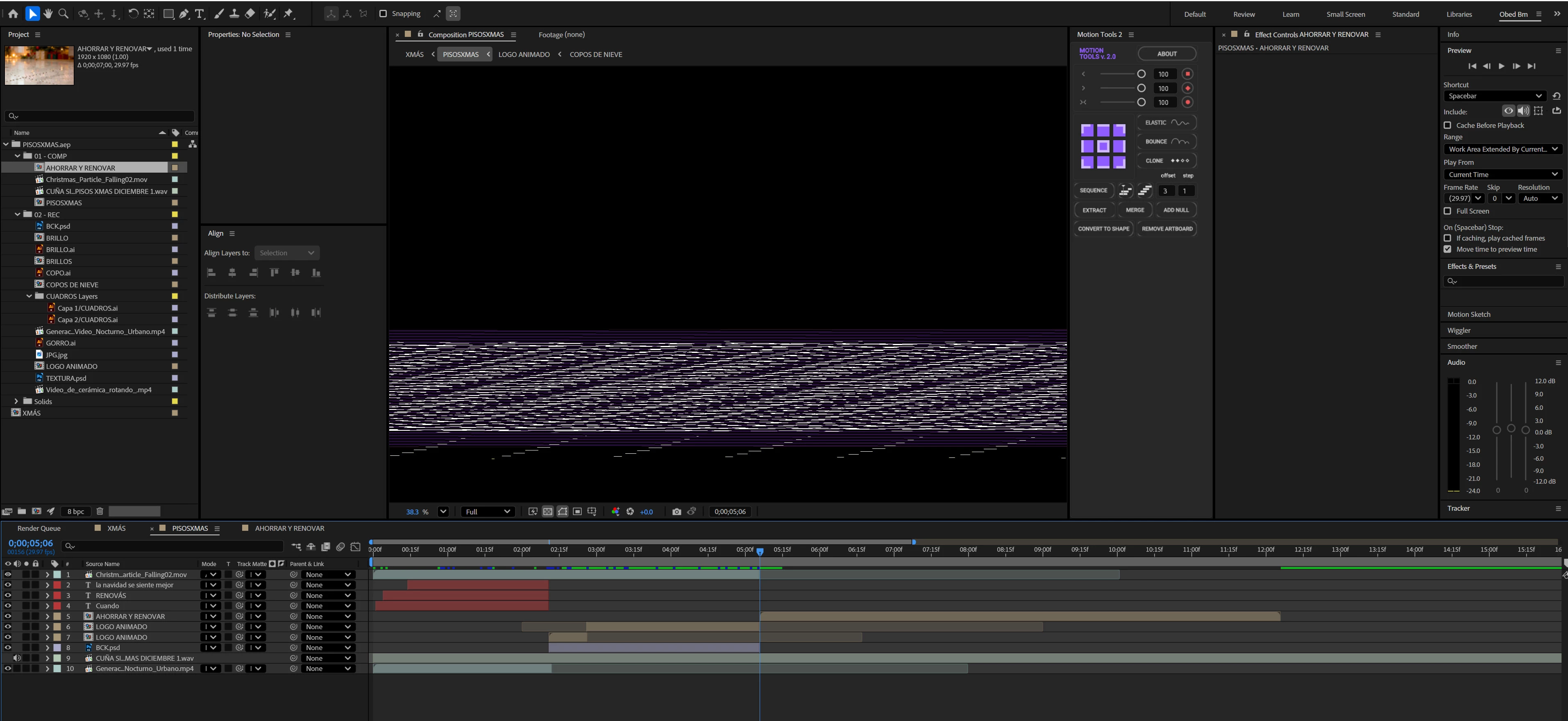The width and height of the screenshot is (1568, 721).
Task: Select the Roto Brush tool
Action: [270, 14]
